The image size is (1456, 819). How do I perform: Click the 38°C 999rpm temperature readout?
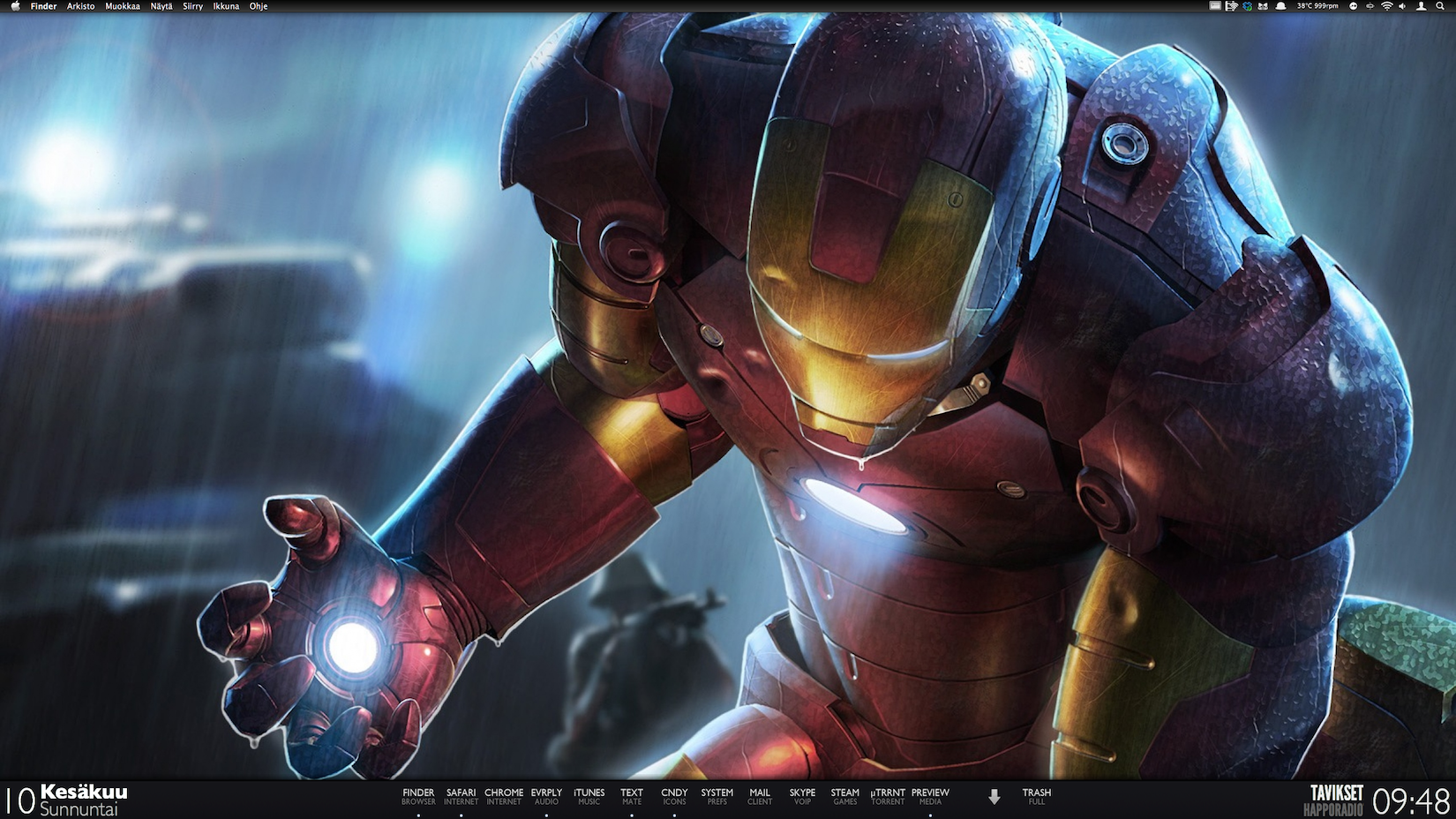1317,6
